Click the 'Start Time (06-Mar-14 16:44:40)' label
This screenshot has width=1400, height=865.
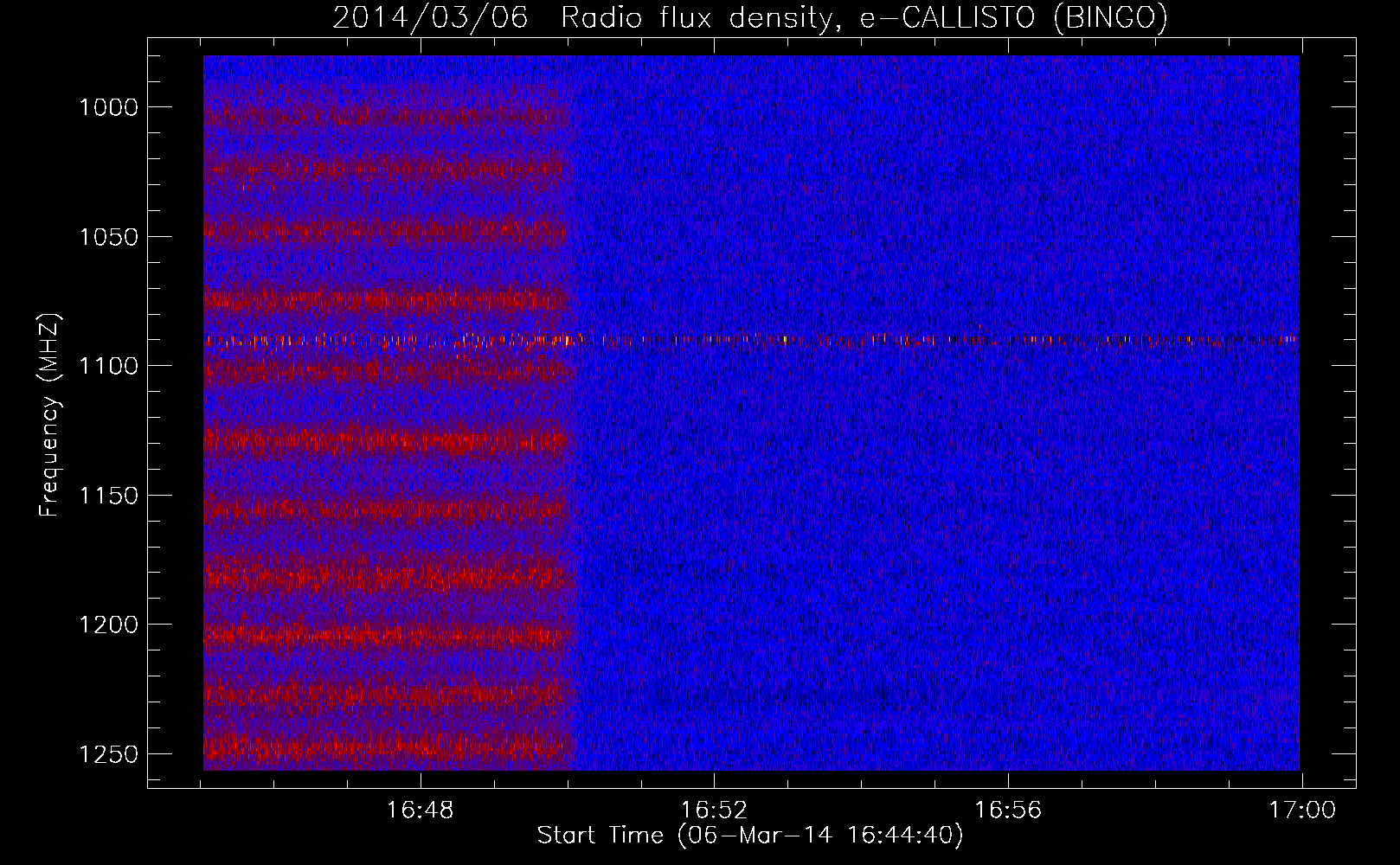pyautogui.click(x=750, y=836)
